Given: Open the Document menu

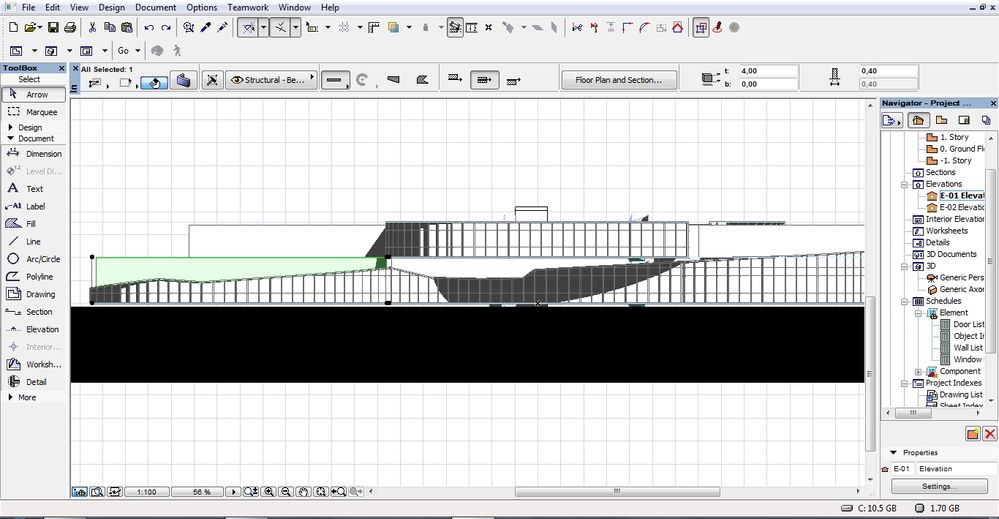Looking at the screenshot, I should click(x=155, y=7).
